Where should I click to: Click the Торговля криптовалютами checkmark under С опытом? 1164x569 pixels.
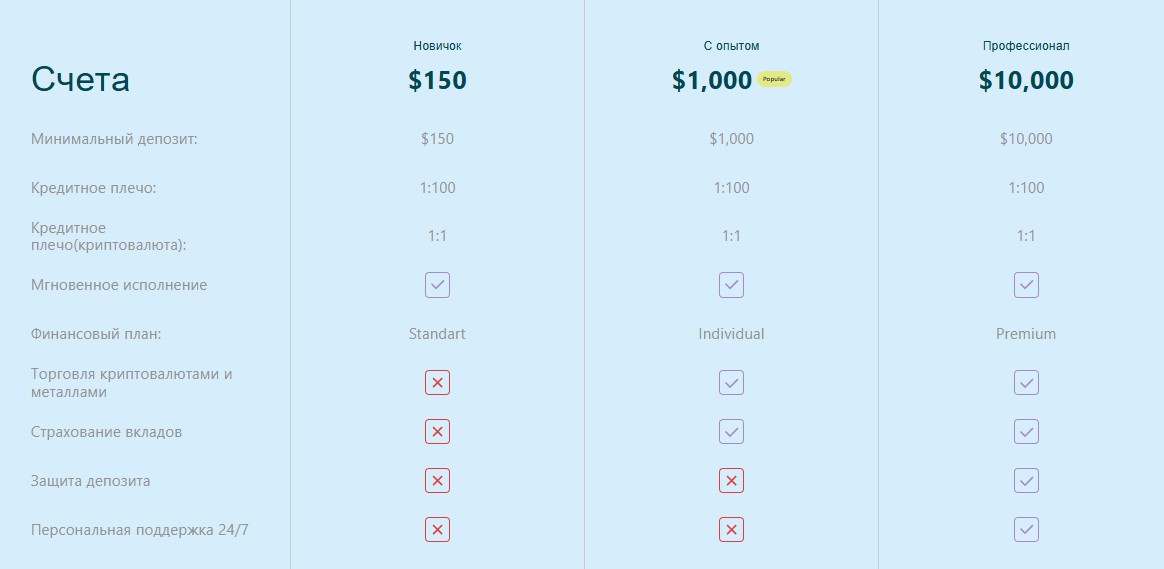(x=731, y=383)
